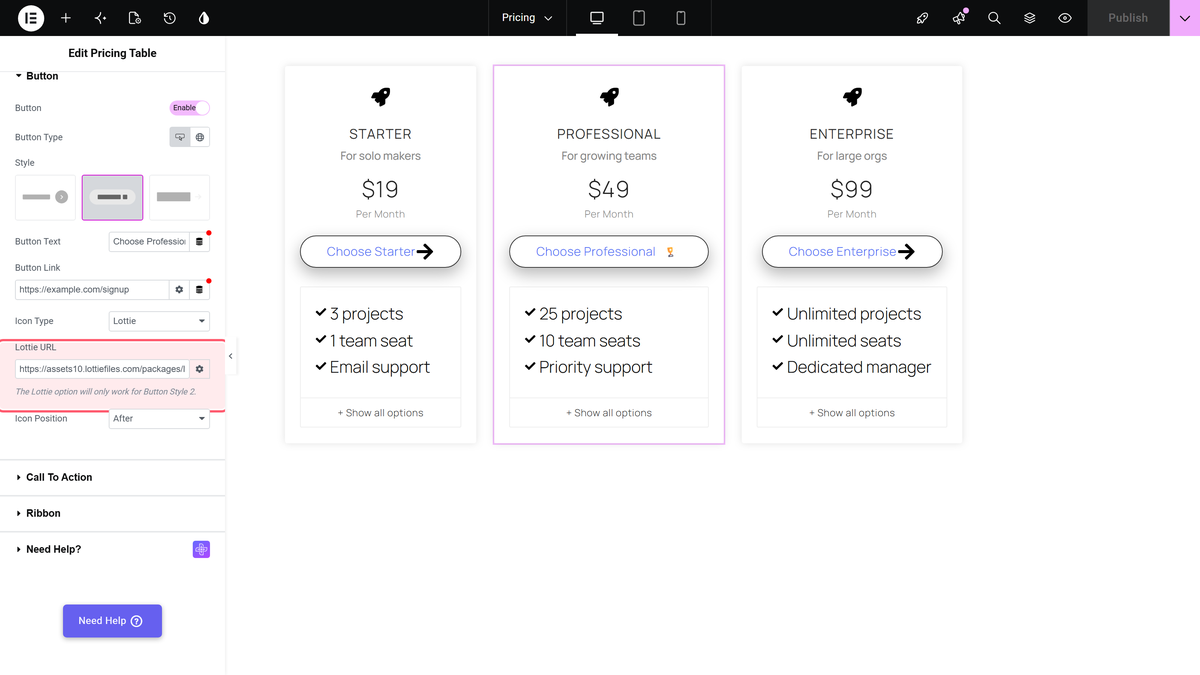This screenshot has height=675, width=1200.
Task: Show all options in Enterprise card
Action: pos(852,413)
